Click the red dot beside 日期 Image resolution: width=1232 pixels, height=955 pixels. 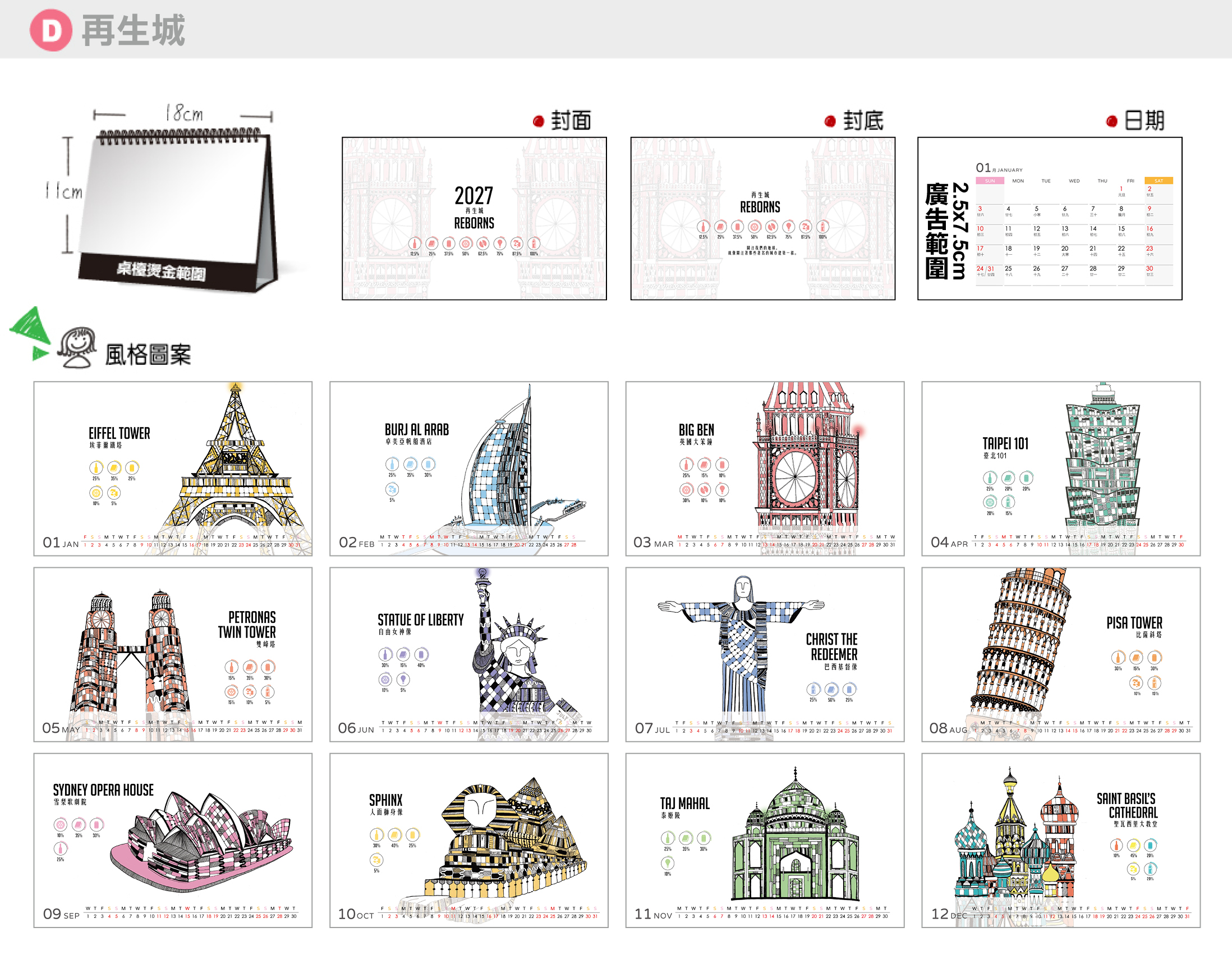pos(1112,121)
